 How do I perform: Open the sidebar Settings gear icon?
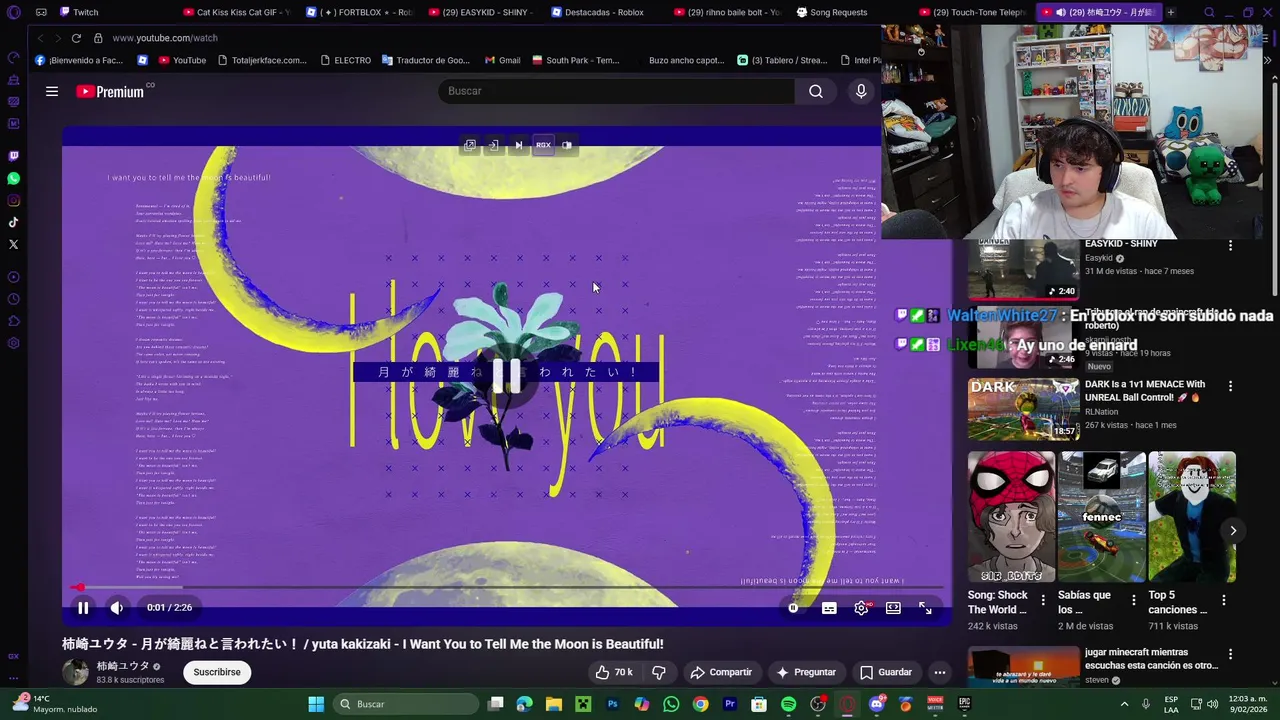13,343
